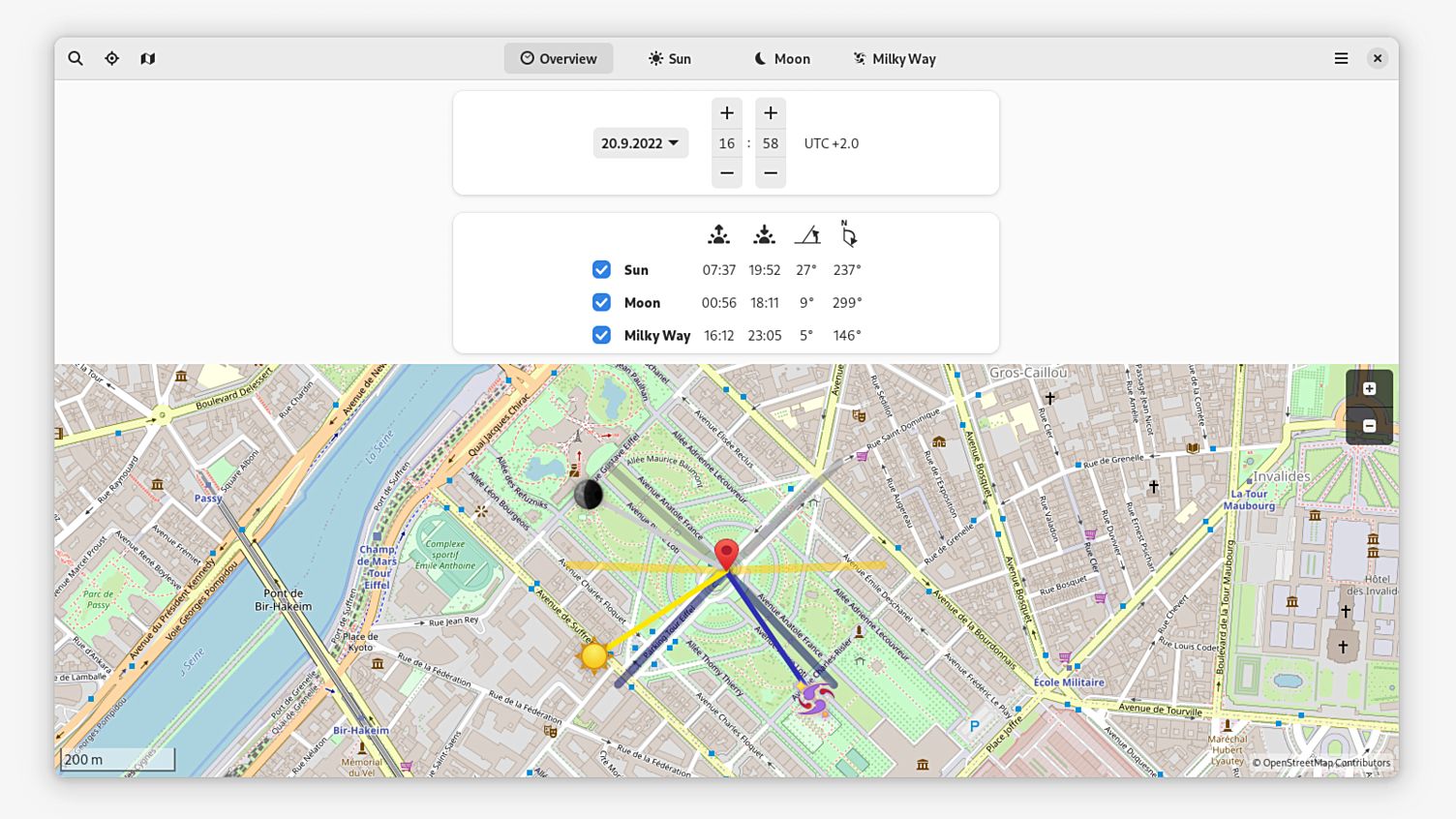
Task: Toggle the Milky Way checkbox
Action: [601, 335]
